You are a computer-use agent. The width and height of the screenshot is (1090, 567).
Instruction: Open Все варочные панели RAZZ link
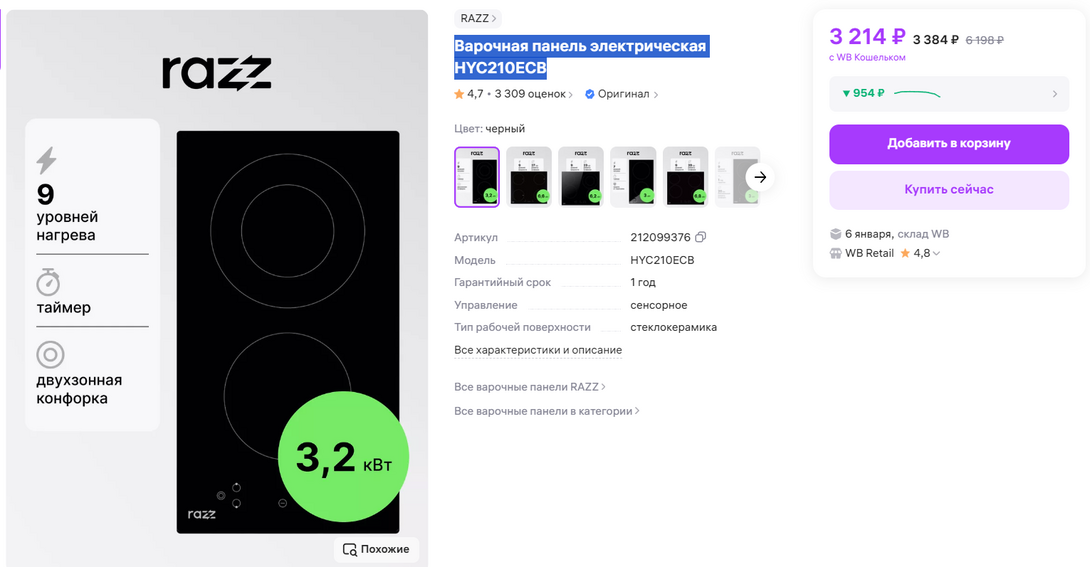(x=530, y=387)
